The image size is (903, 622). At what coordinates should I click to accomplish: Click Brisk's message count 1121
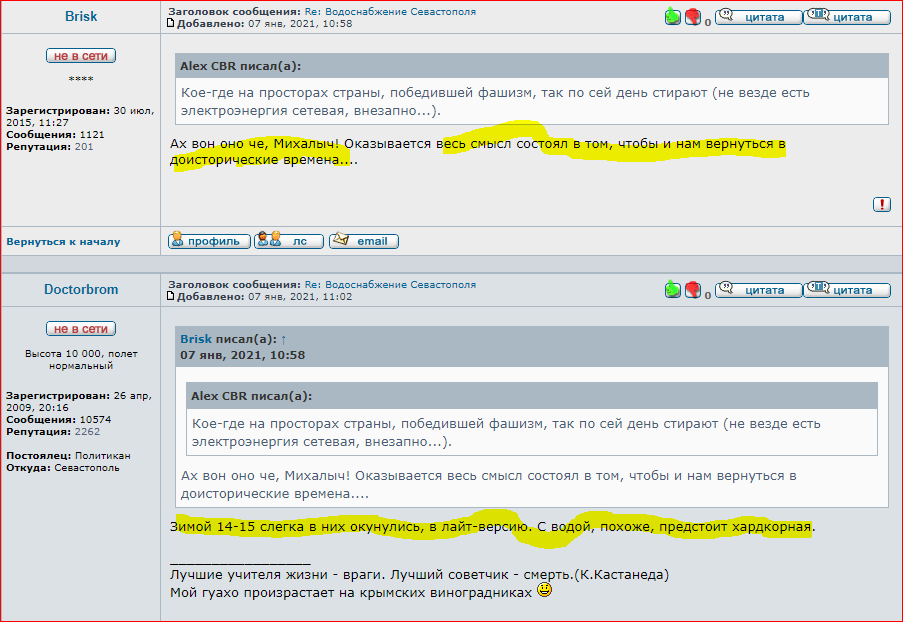tap(92, 134)
